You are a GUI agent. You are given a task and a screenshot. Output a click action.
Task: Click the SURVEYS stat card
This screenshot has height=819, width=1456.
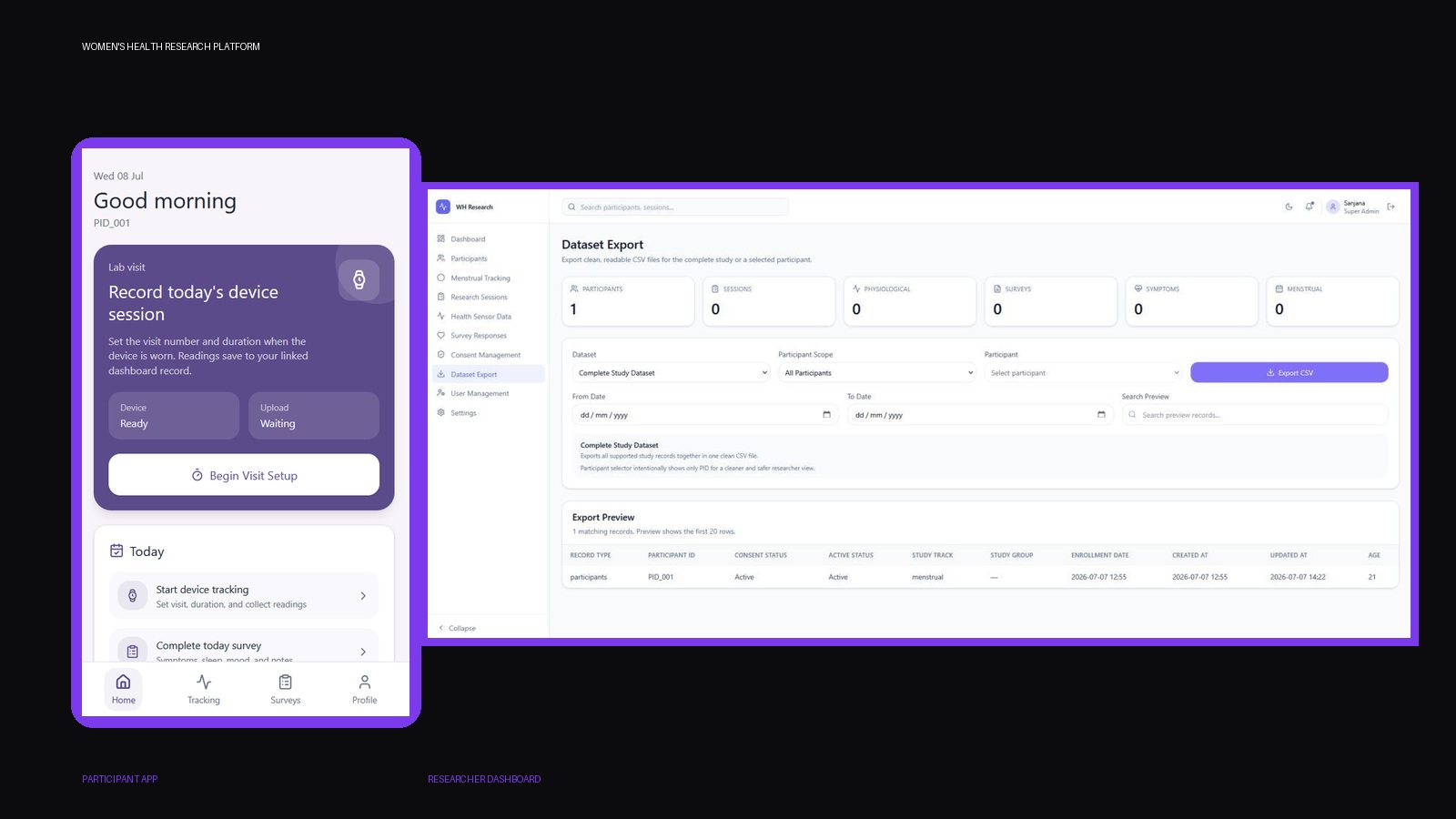(x=1051, y=301)
